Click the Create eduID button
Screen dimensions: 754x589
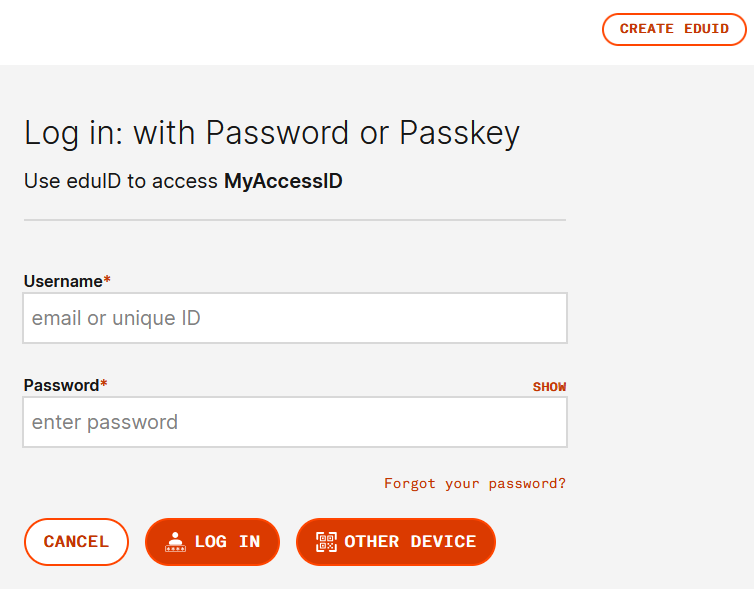pos(674,29)
